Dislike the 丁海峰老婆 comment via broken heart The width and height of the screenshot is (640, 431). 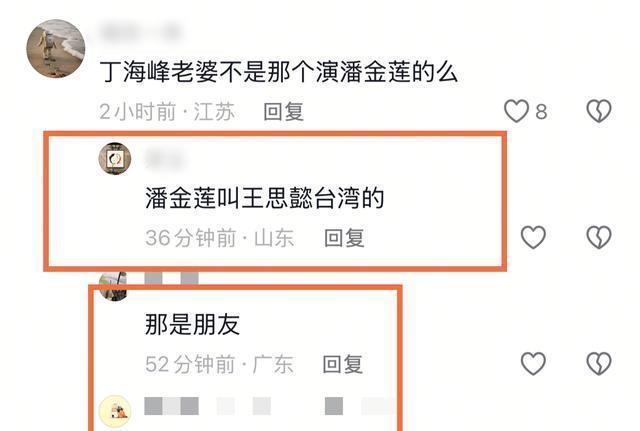pyautogui.click(x=599, y=111)
